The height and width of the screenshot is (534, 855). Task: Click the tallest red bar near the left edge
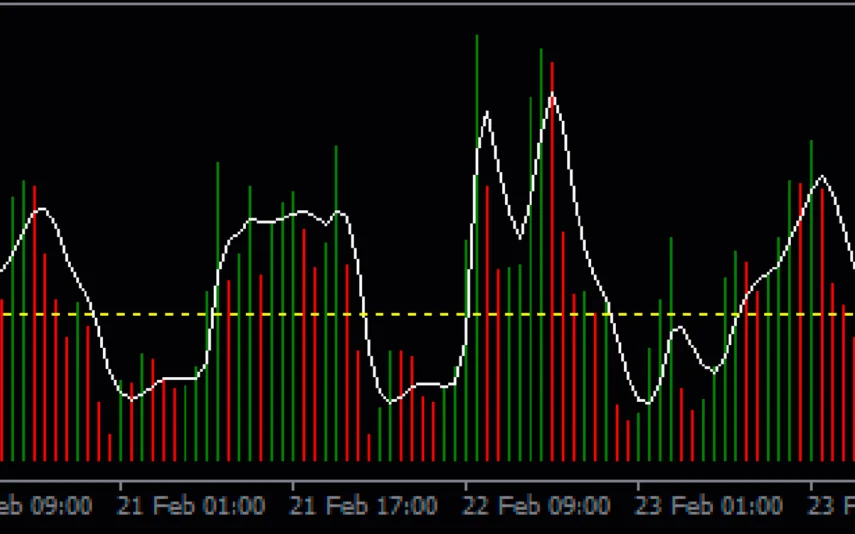tap(34, 320)
